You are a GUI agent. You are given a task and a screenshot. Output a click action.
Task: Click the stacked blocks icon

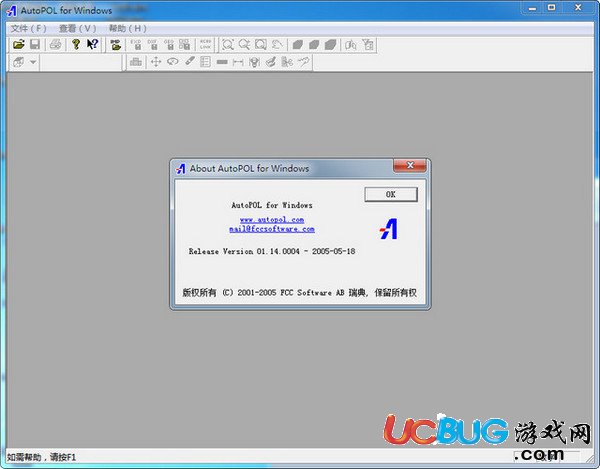tap(136, 62)
